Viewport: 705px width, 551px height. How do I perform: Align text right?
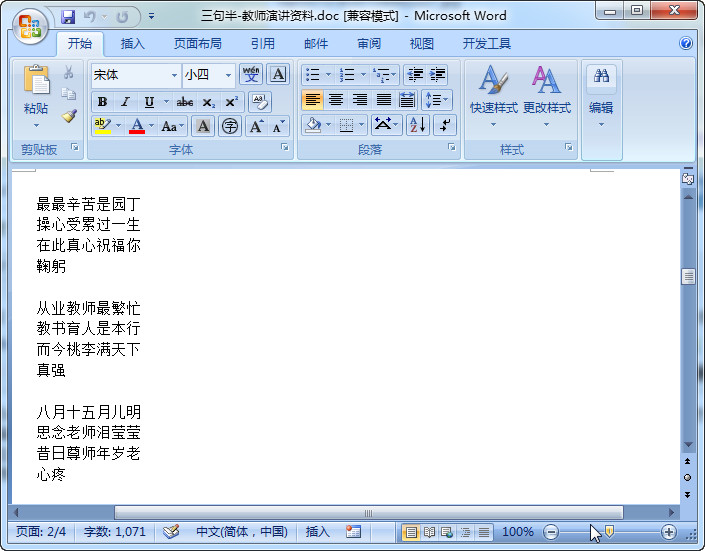pyautogui.click(x=360, y=100)
